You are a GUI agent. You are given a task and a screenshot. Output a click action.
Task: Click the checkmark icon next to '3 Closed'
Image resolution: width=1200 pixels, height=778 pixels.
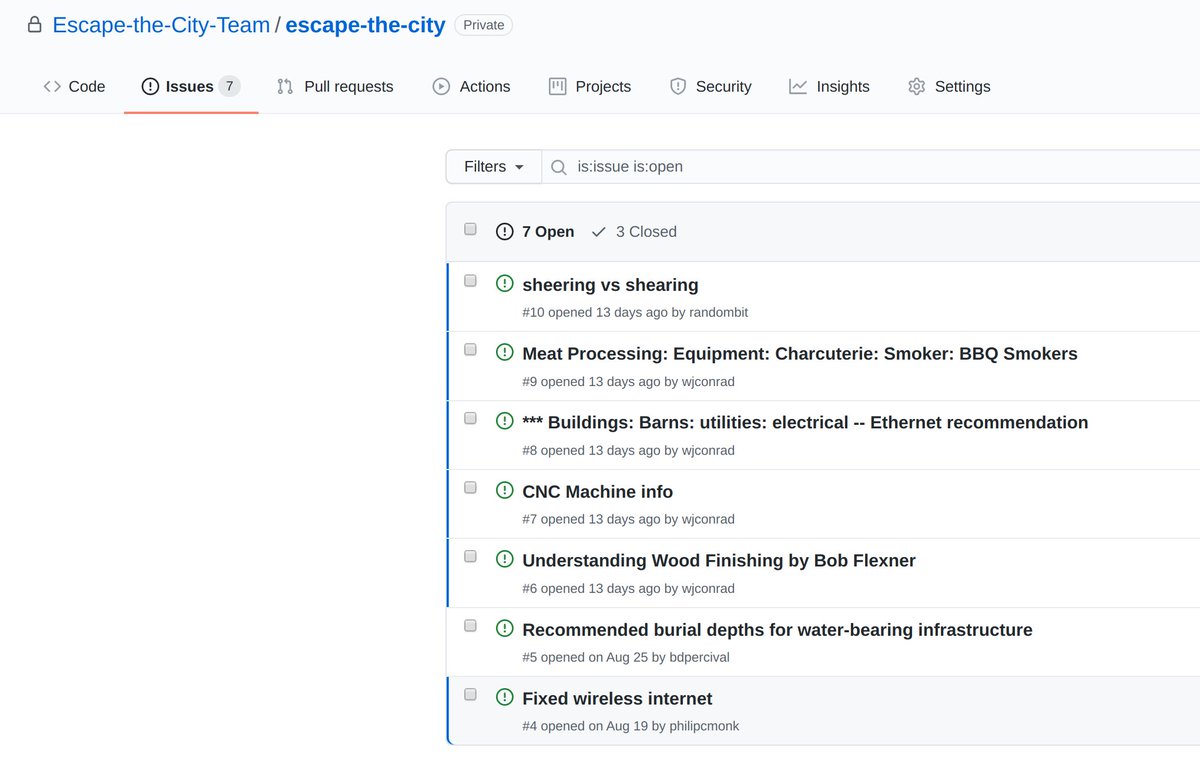[599, 232]
